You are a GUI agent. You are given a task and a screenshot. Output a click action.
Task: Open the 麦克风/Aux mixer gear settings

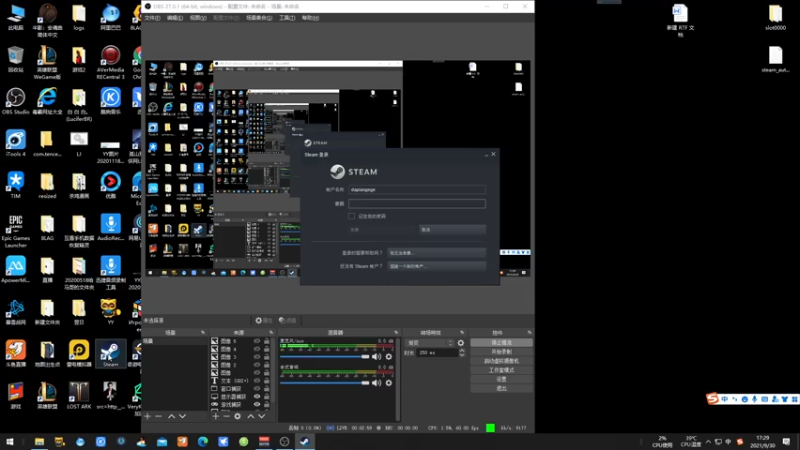point(389,357)
